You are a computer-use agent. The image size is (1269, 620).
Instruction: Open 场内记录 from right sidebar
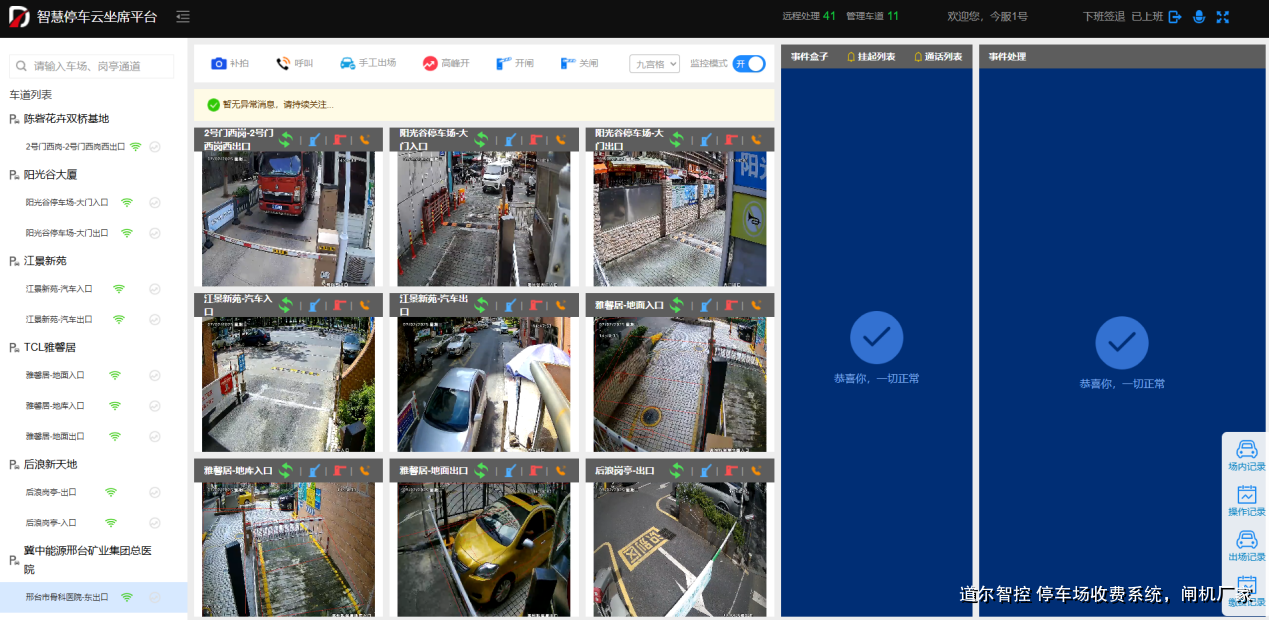pos(1246,456)
